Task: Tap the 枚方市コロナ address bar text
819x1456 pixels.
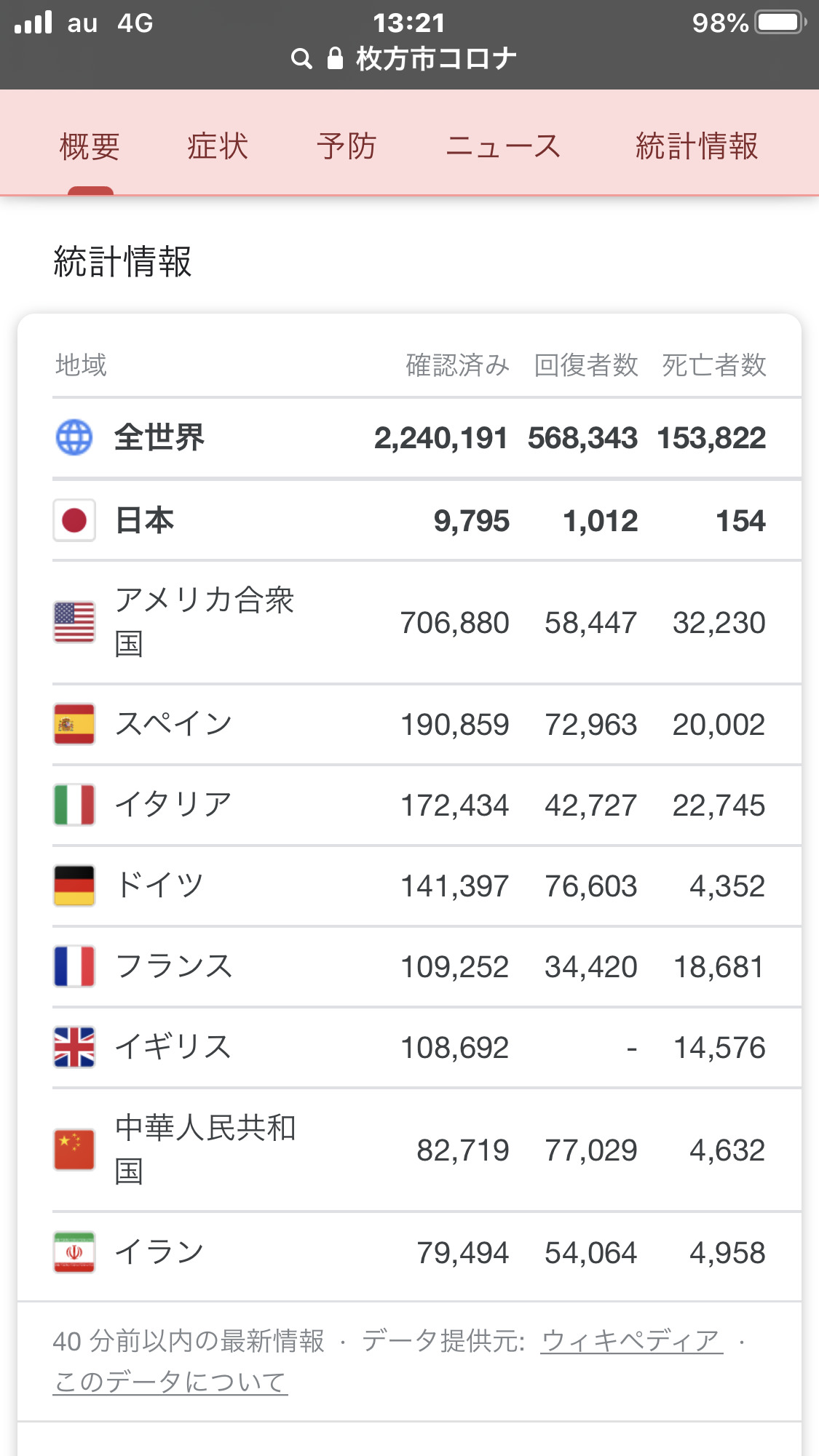Action: pyautogui.click(x=436, y=59)
